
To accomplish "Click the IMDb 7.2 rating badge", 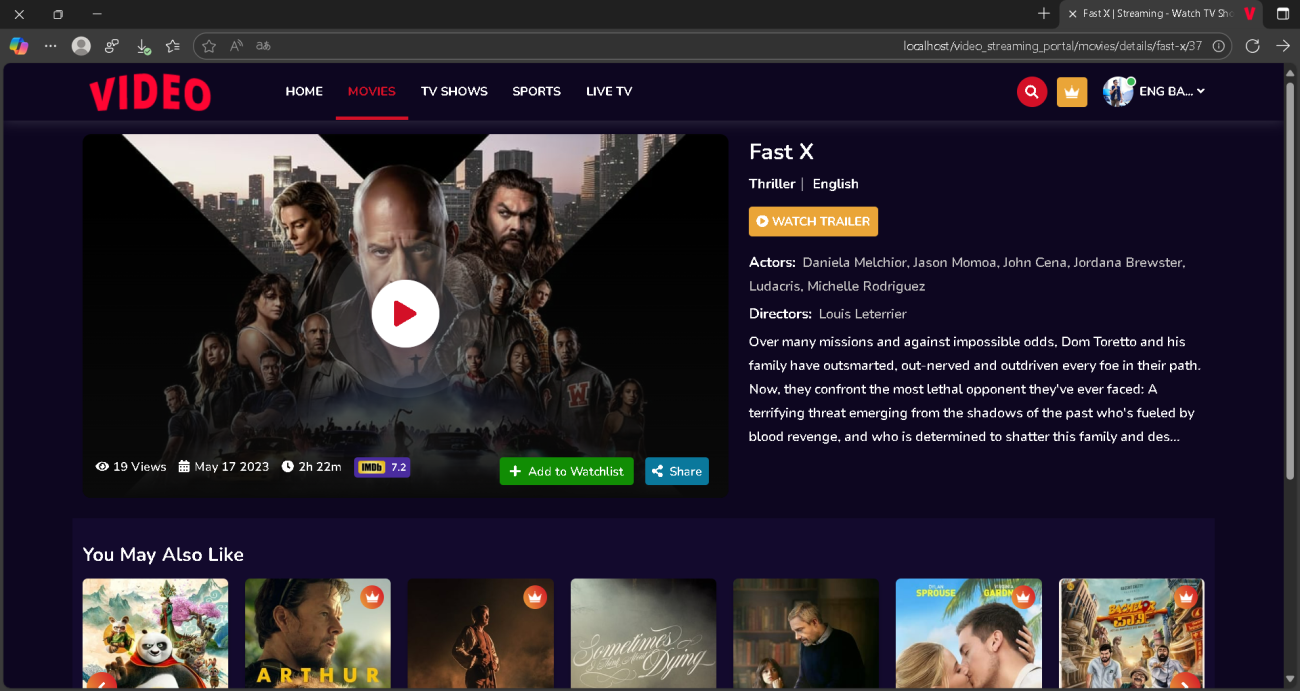I will coord(382,467).
